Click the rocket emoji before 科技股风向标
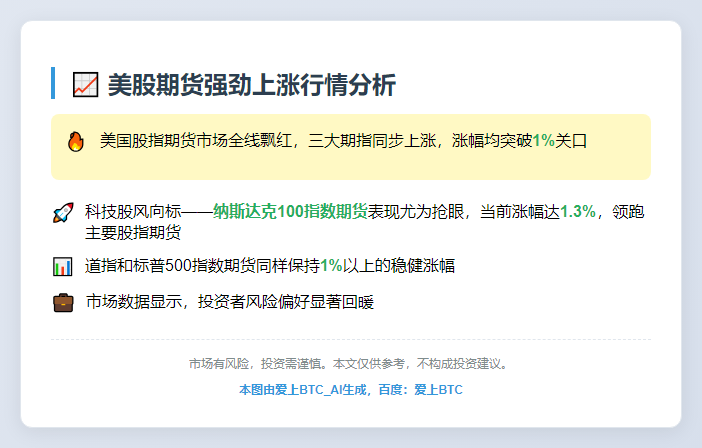 63,213
